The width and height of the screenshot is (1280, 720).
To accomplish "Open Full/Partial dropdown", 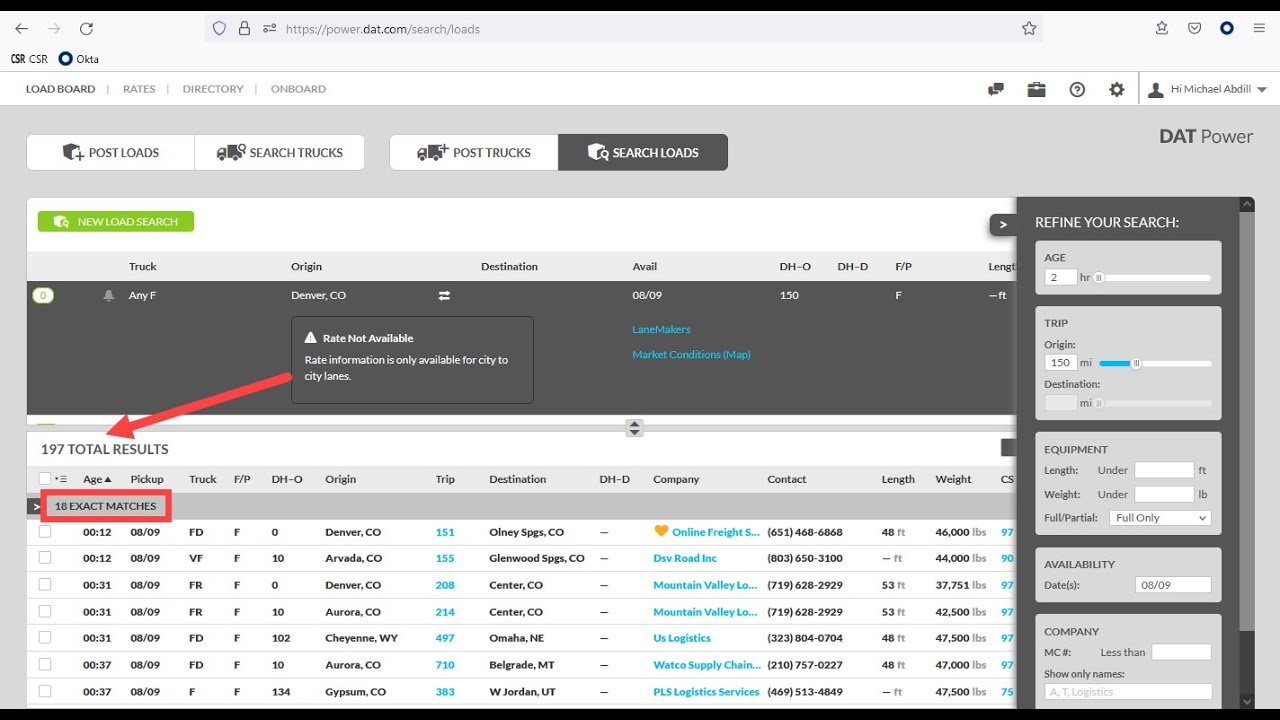I will [x=1160, y=518].
